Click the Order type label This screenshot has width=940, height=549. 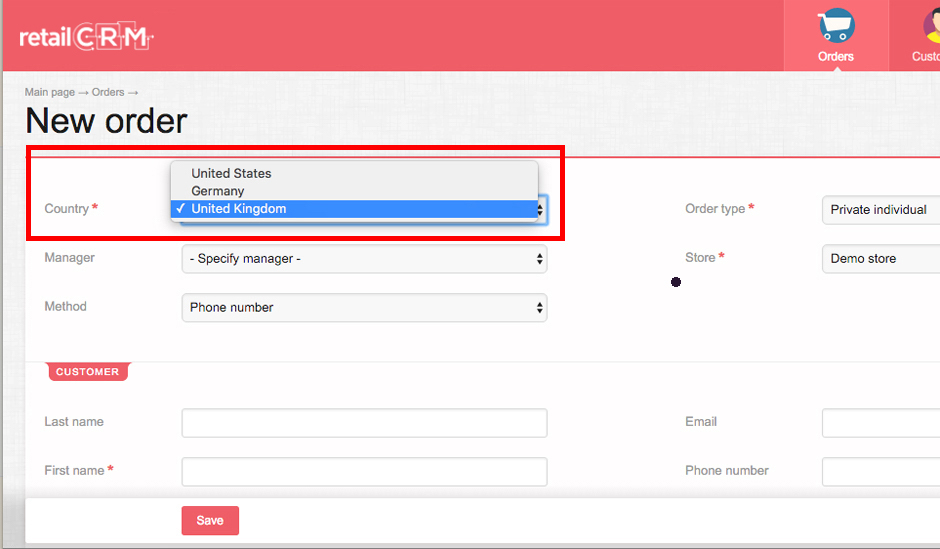pyautogui.click(x=715, y=209)
